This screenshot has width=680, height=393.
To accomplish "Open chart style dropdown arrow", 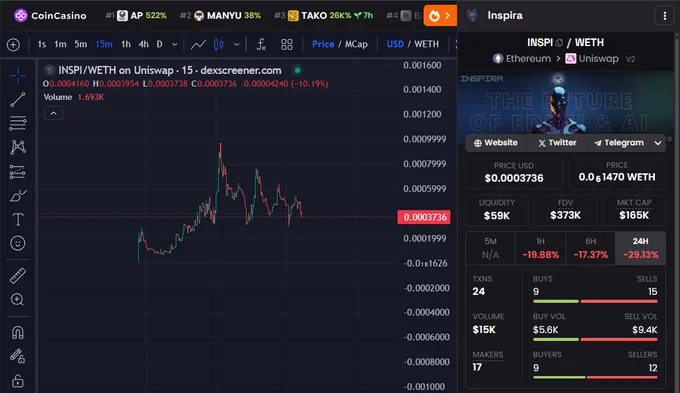I will [236, 44].
